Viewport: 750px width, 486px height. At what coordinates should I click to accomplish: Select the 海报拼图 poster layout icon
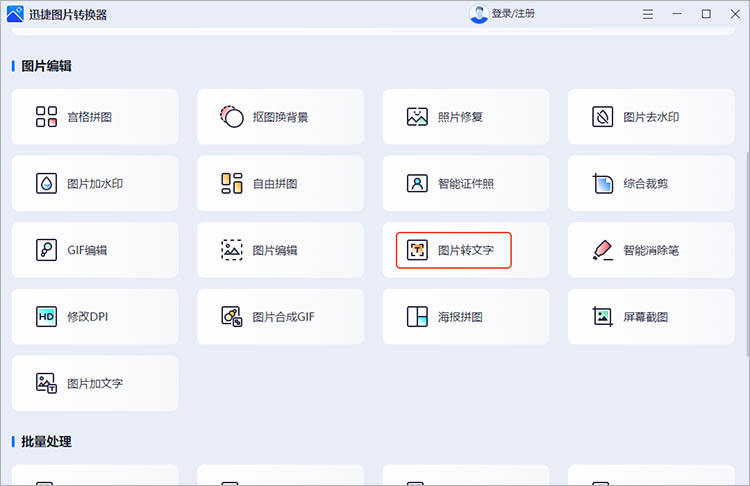(x=417, y=316)
